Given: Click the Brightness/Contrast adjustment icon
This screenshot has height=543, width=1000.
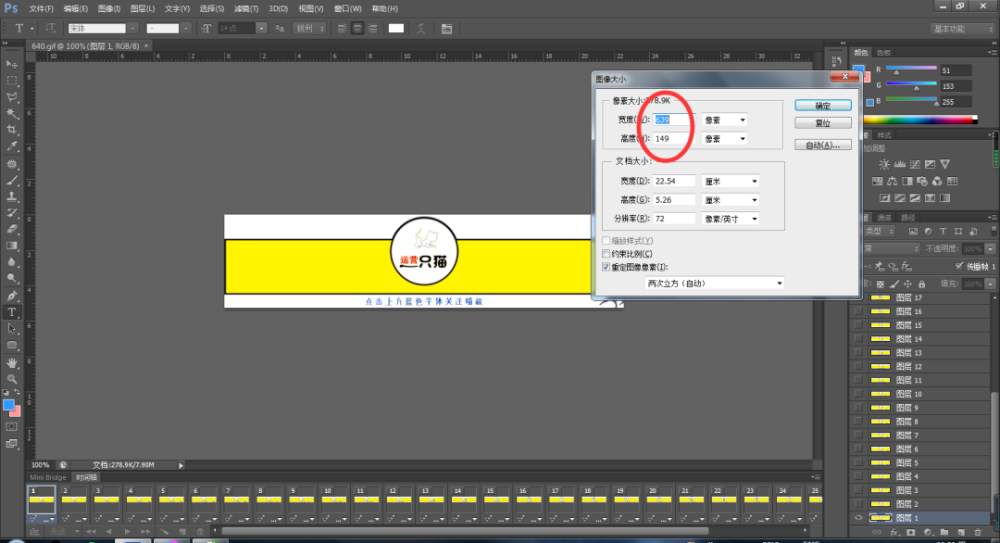Looking at the screenshot, I should tap(884, 165).
